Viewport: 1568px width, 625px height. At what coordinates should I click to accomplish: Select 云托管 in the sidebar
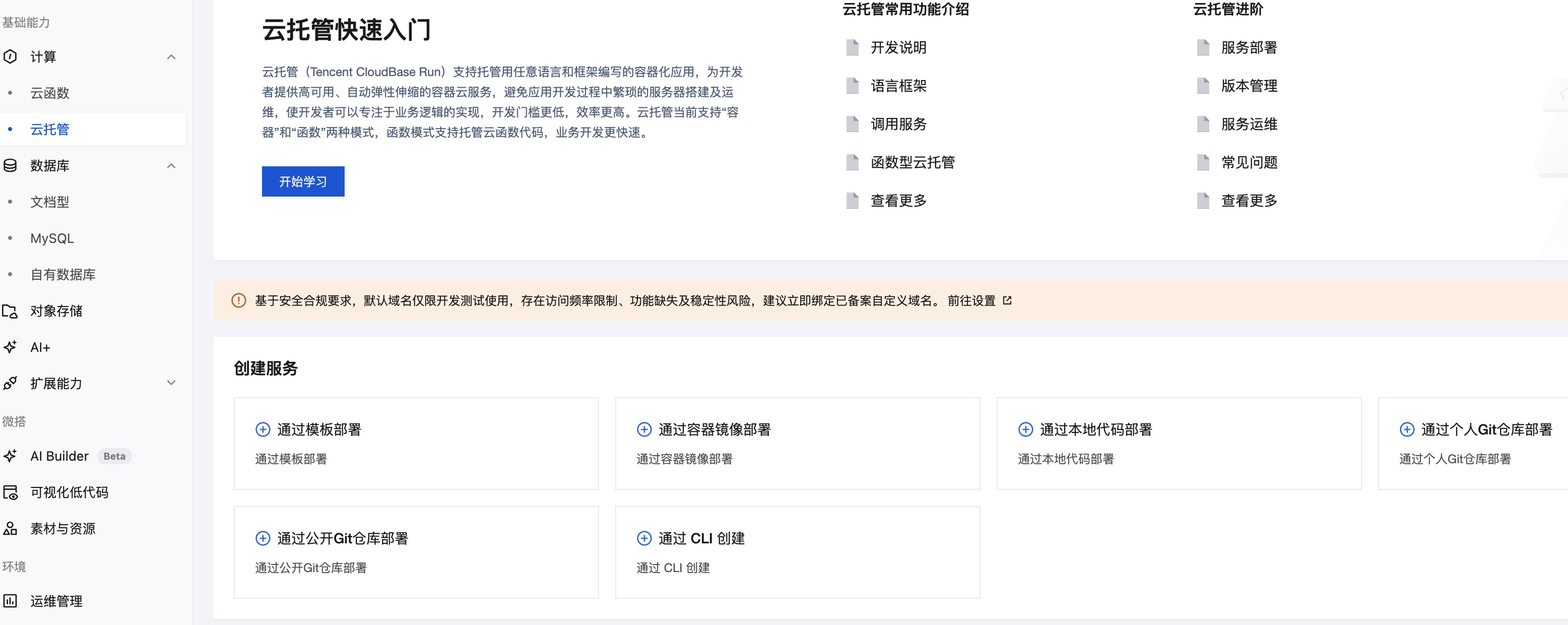tap(93, 129)
